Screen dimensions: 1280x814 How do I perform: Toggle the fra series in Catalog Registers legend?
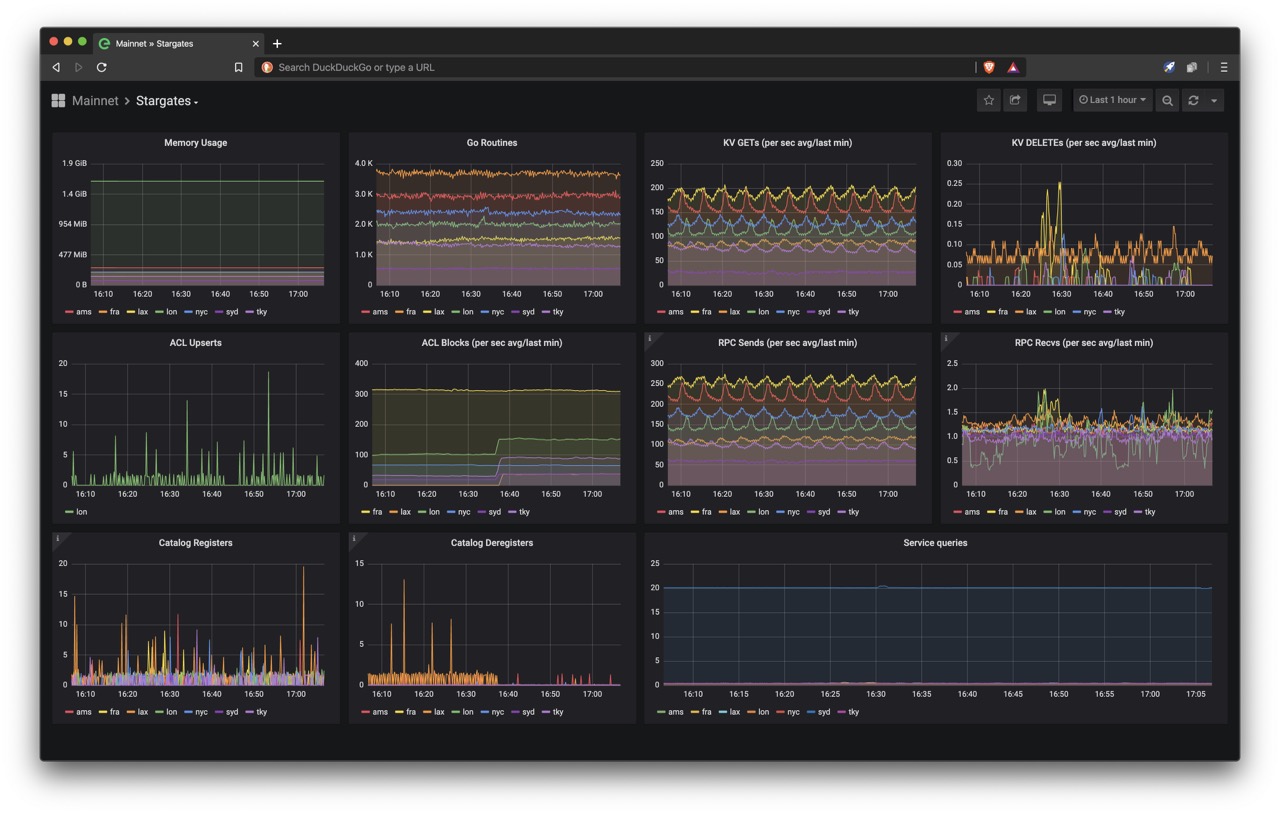pyautogui.click(x=114, y=712)
